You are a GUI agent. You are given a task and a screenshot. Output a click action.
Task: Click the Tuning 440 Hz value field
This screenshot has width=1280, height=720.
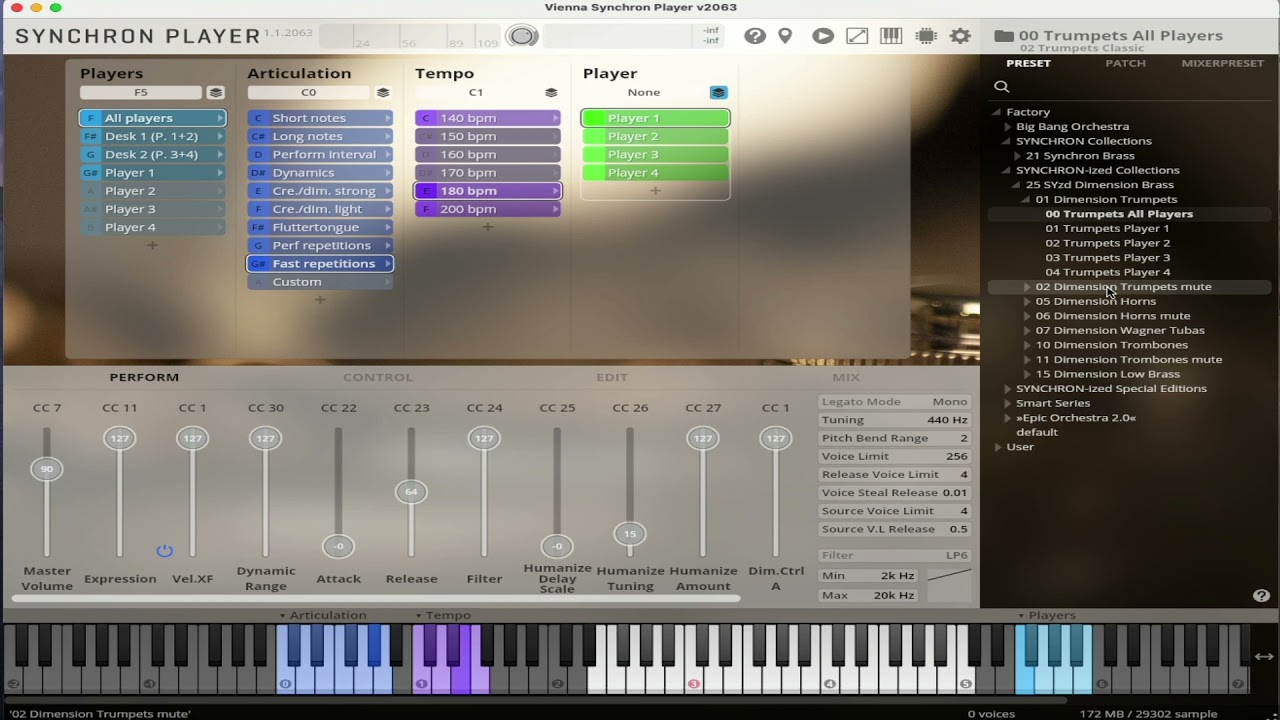(895, 420)
